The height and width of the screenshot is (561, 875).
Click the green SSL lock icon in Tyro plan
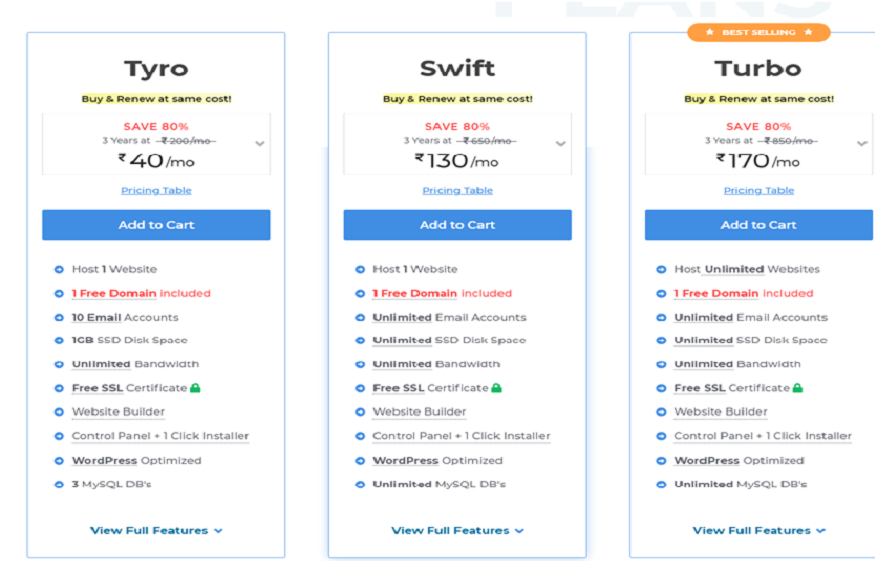(195, 387)
